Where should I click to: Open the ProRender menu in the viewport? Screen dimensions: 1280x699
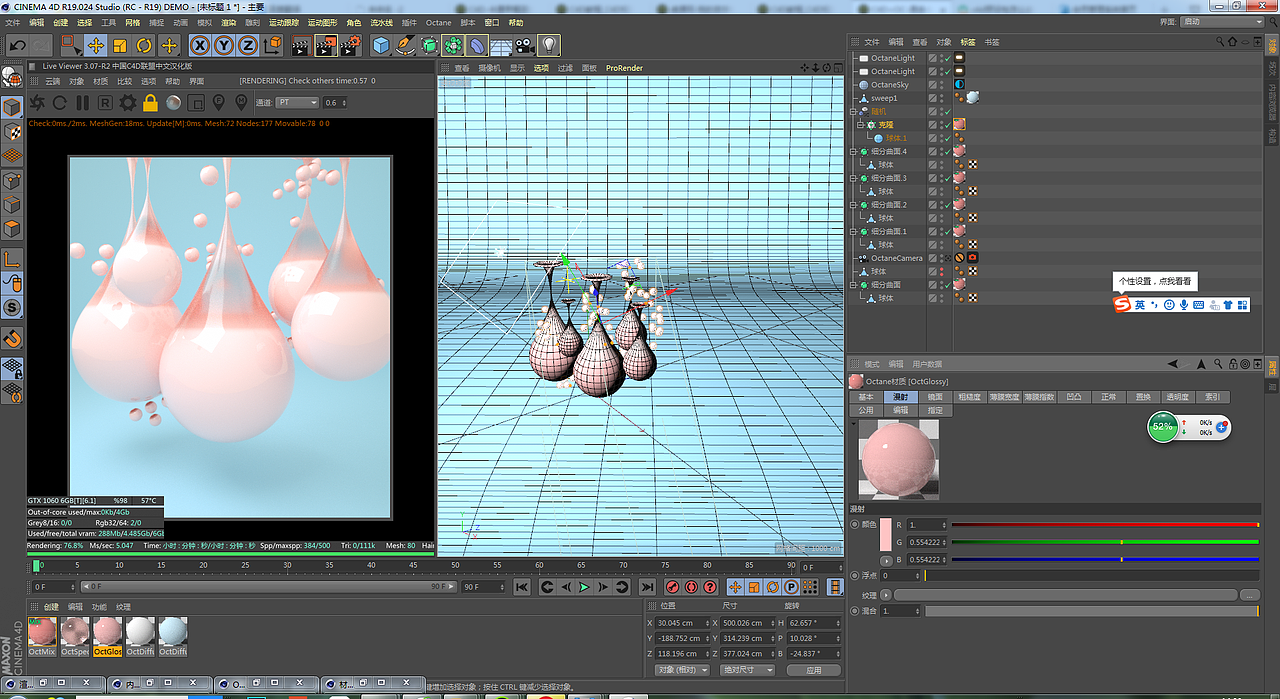coord(624,68)
